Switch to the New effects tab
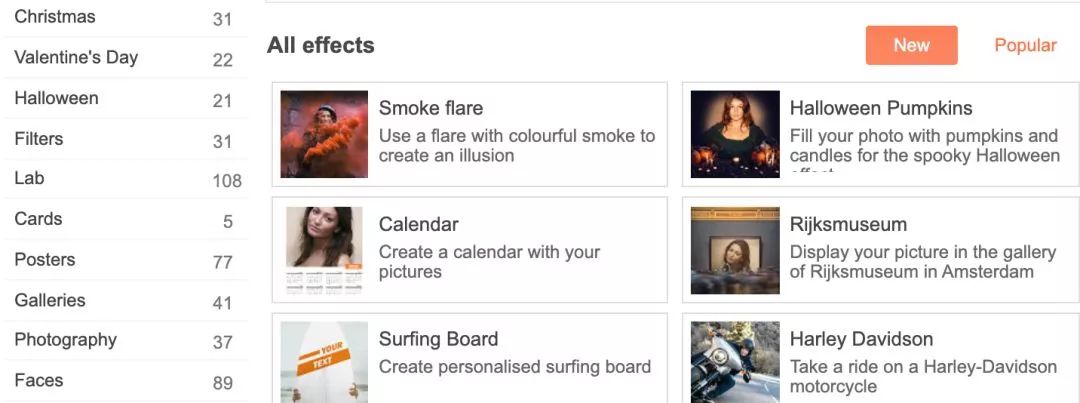Screen dimensions: 1080x403 911,45
